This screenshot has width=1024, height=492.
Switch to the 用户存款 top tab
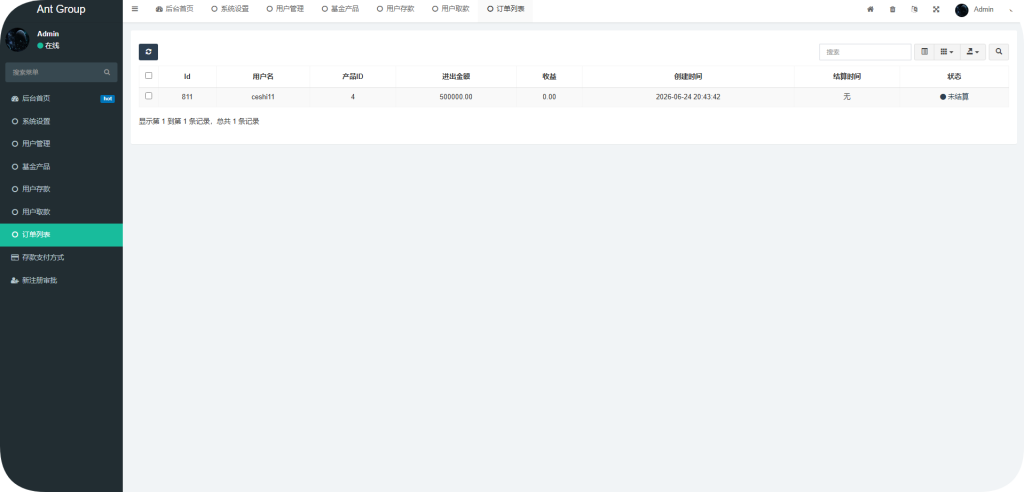coord(396,9)
